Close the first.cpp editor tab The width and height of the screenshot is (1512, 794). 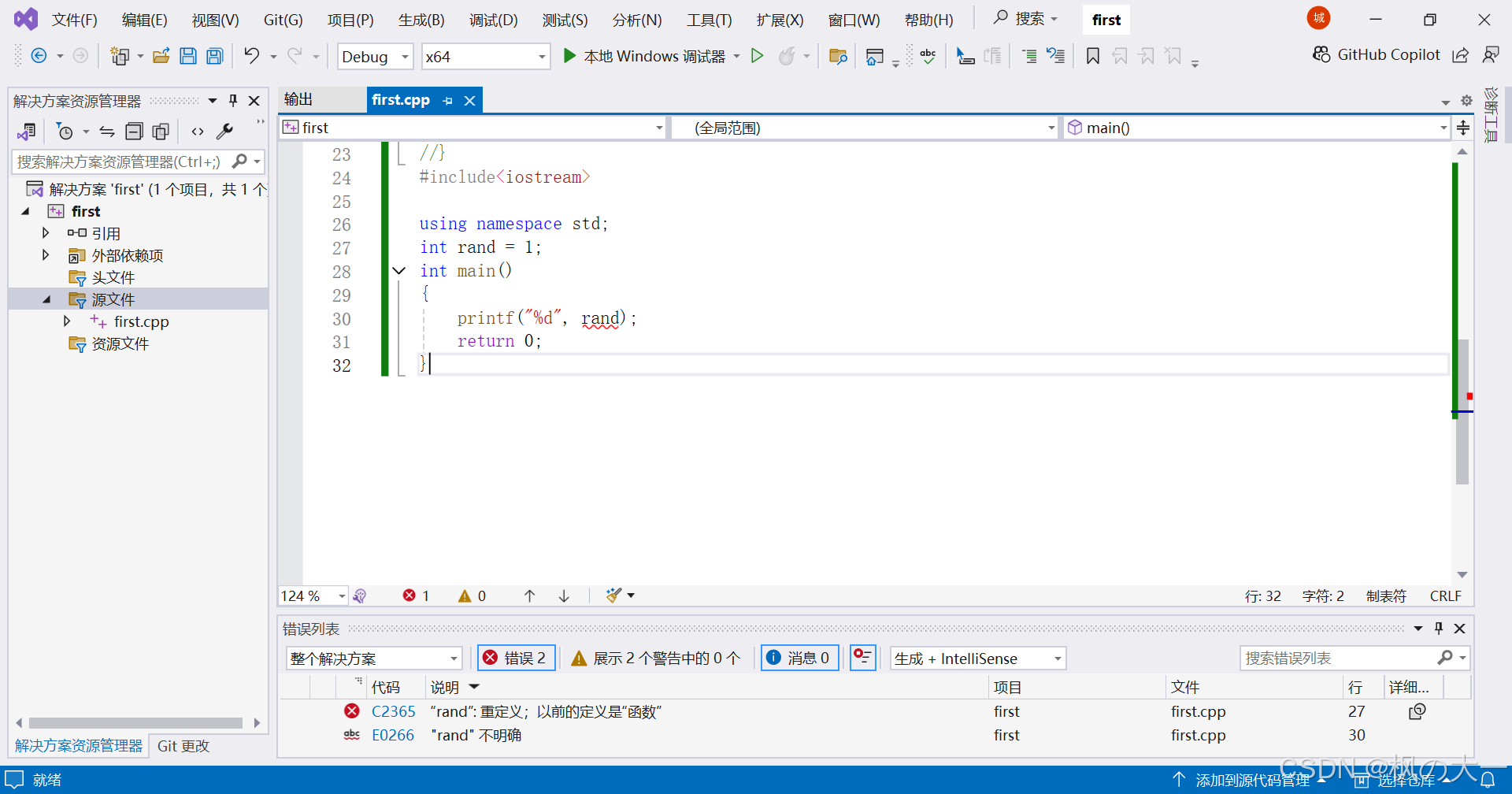pos(470,101)
